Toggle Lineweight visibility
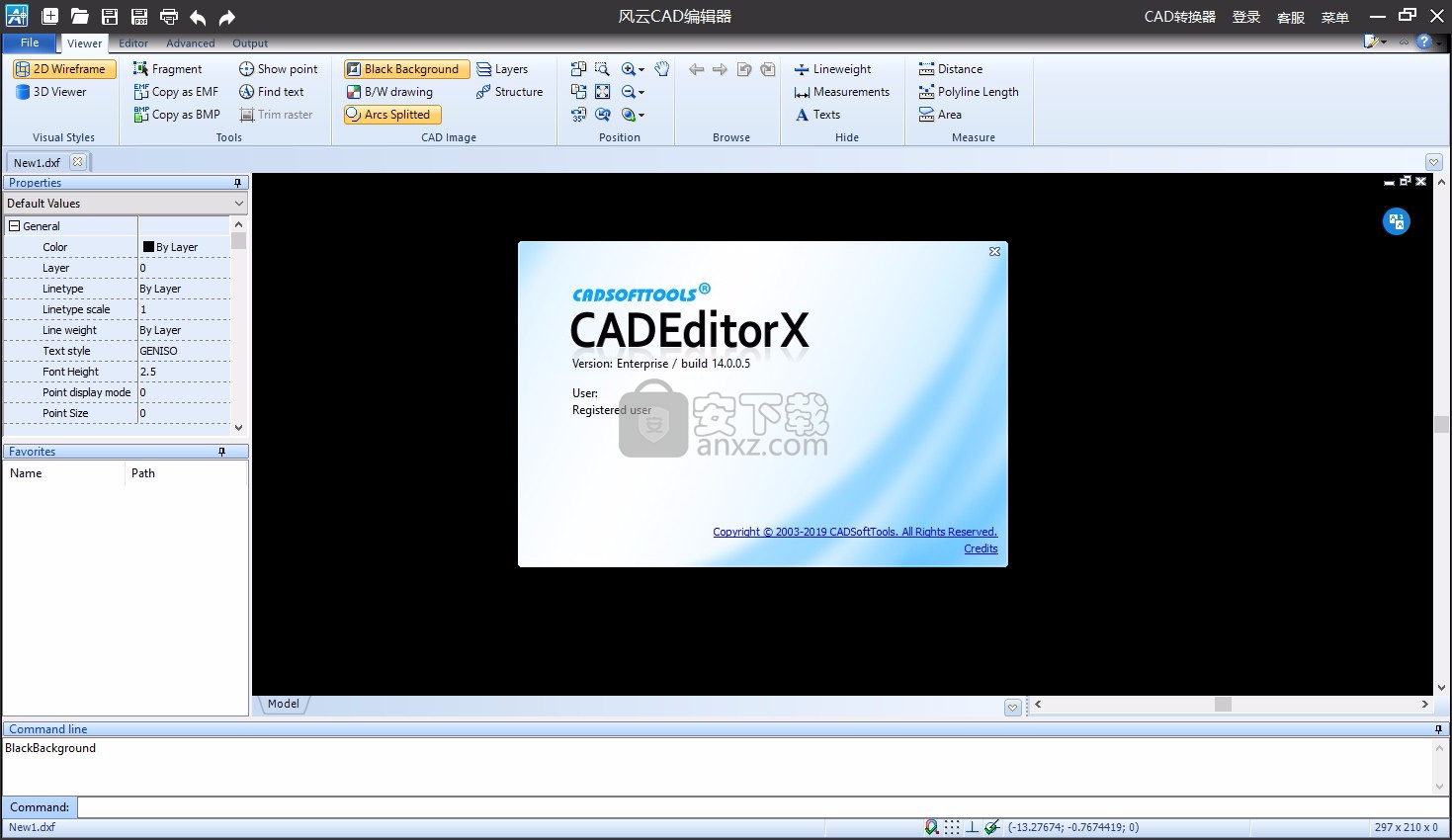This screenshot has width=1452, height=840. (x=833, y=69)
